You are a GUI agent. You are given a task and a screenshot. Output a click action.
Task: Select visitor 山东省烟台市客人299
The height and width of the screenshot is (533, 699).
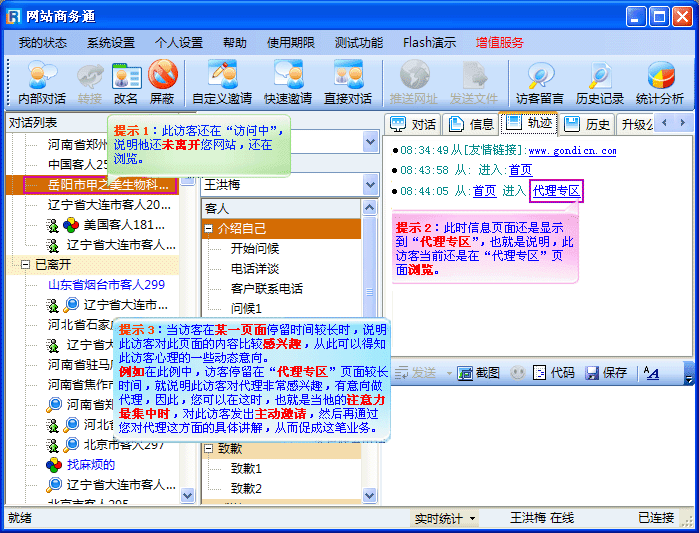pyautogui.click(x=107, y=285)
